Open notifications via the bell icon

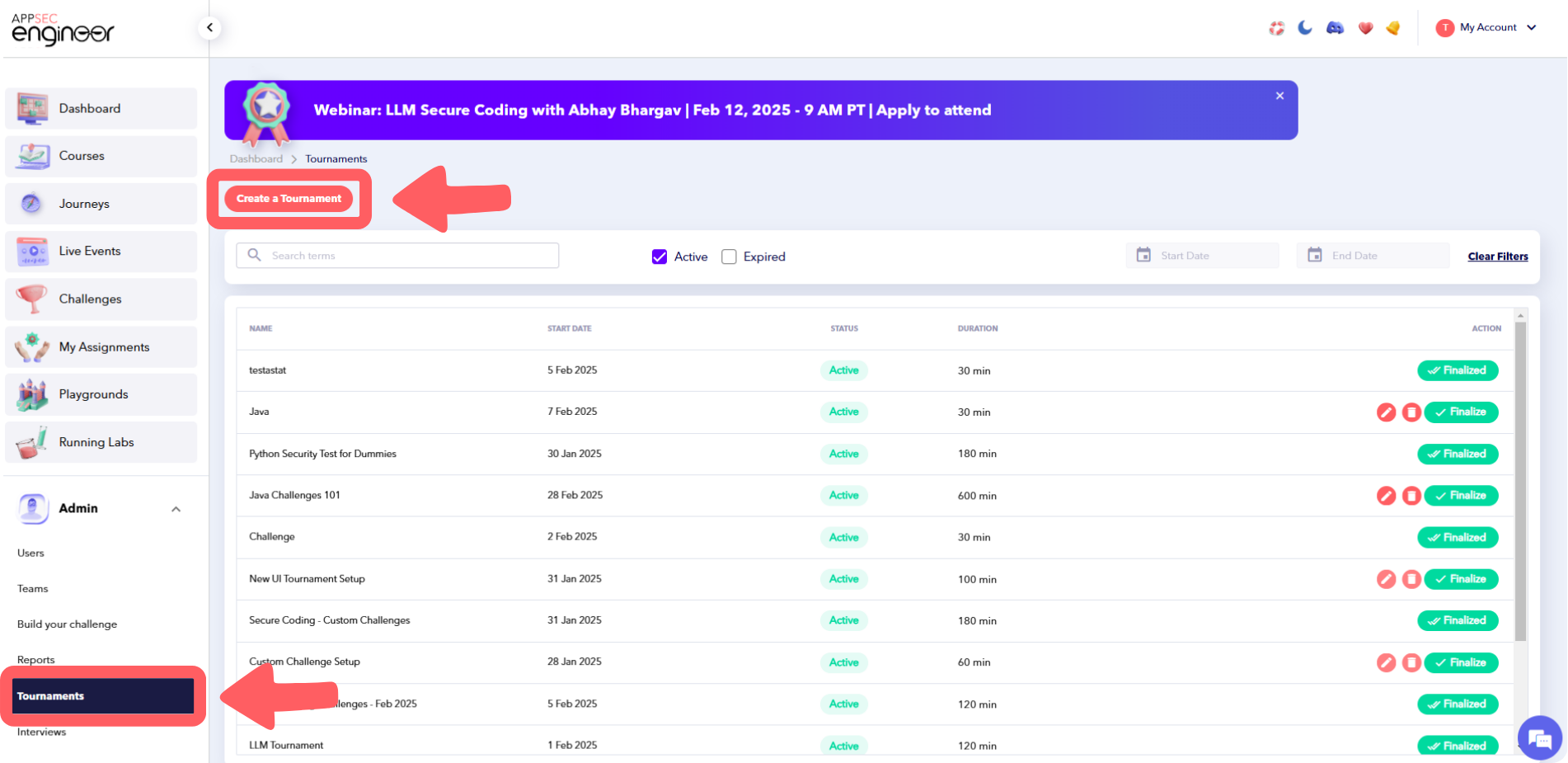tap(1393, 27)
